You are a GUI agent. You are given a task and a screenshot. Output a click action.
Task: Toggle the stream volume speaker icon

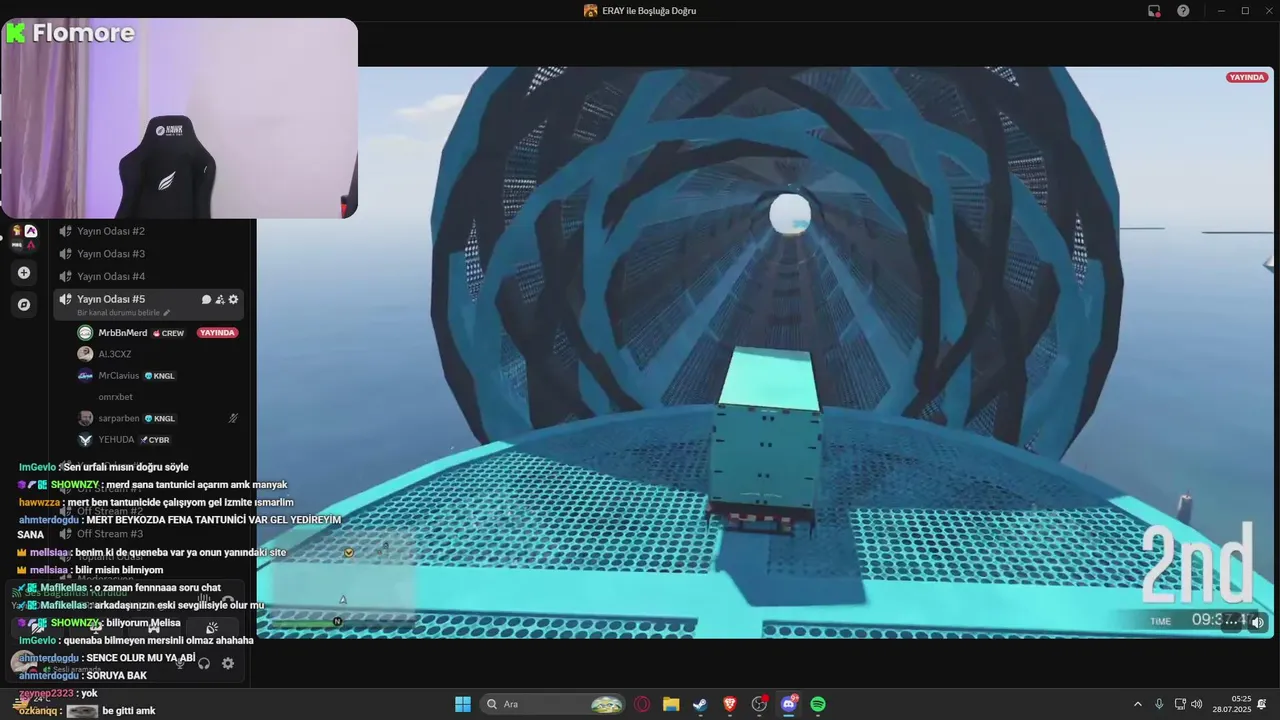1257,622
